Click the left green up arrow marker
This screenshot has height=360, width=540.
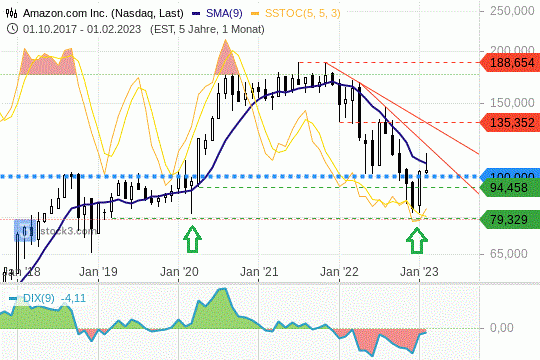[x=192, y=239]
